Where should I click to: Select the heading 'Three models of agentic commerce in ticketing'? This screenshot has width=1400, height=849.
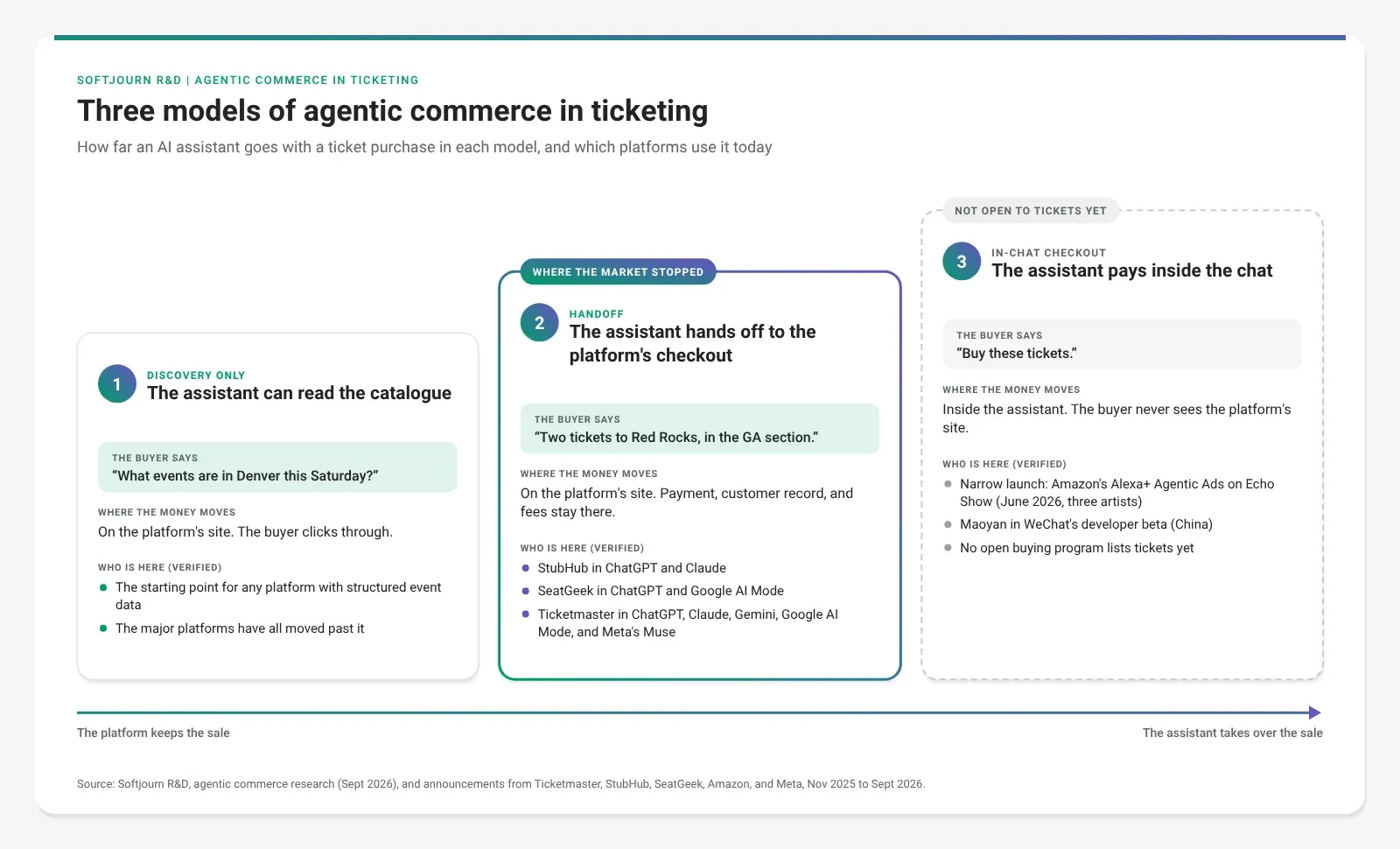click(x=392, y=111)
